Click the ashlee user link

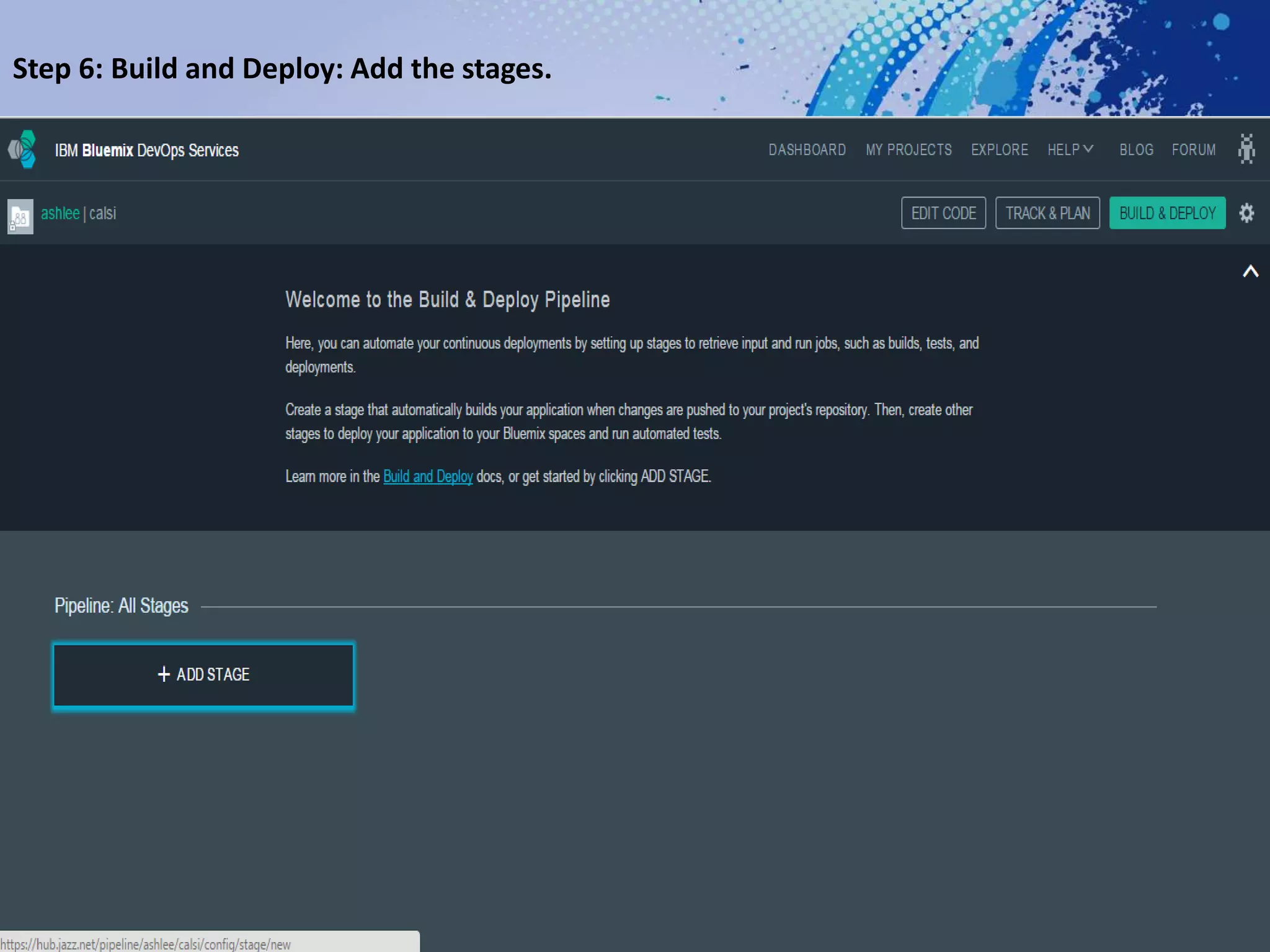(60, 213)
